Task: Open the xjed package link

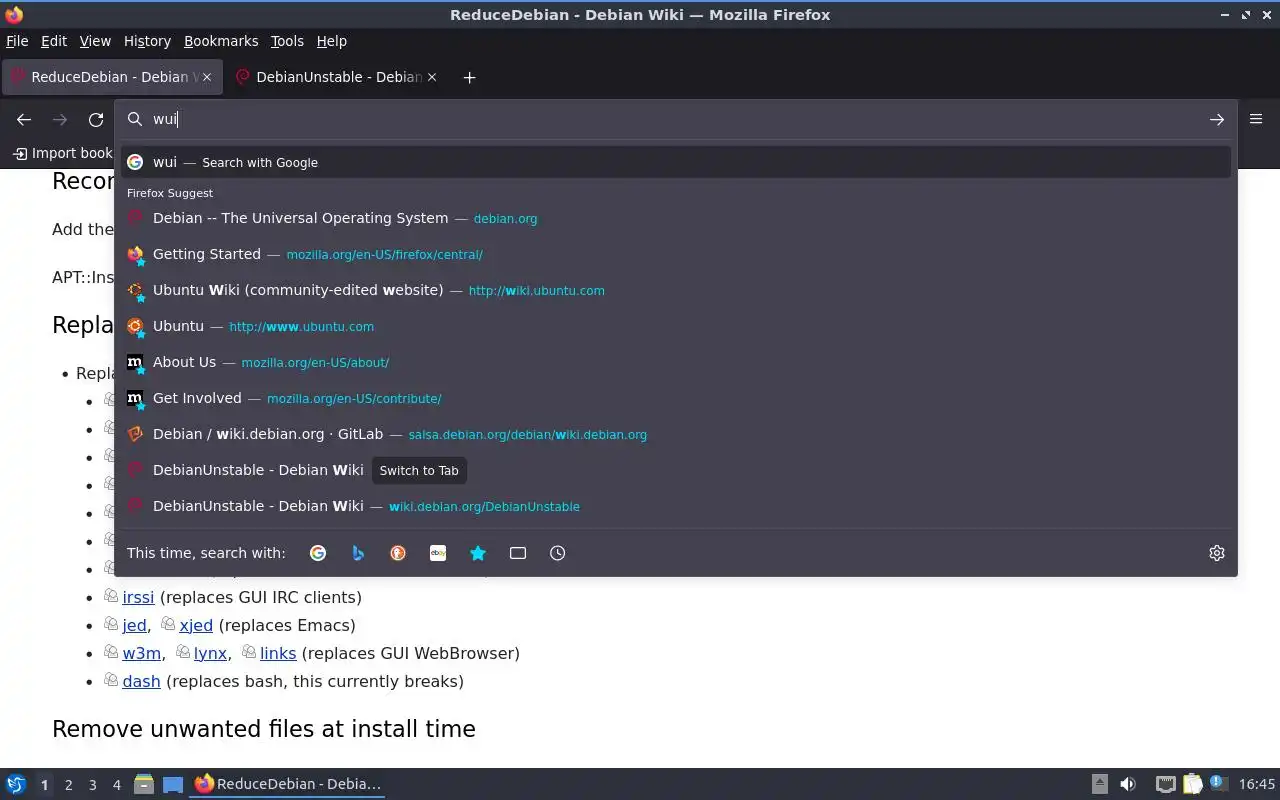Action: point(196,625)
